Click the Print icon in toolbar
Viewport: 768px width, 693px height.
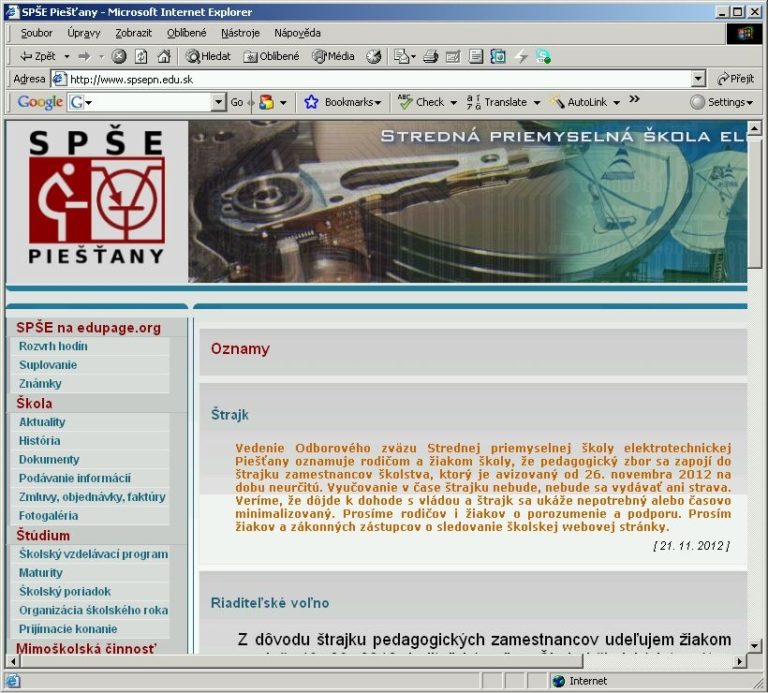click(x=430, y=57)
